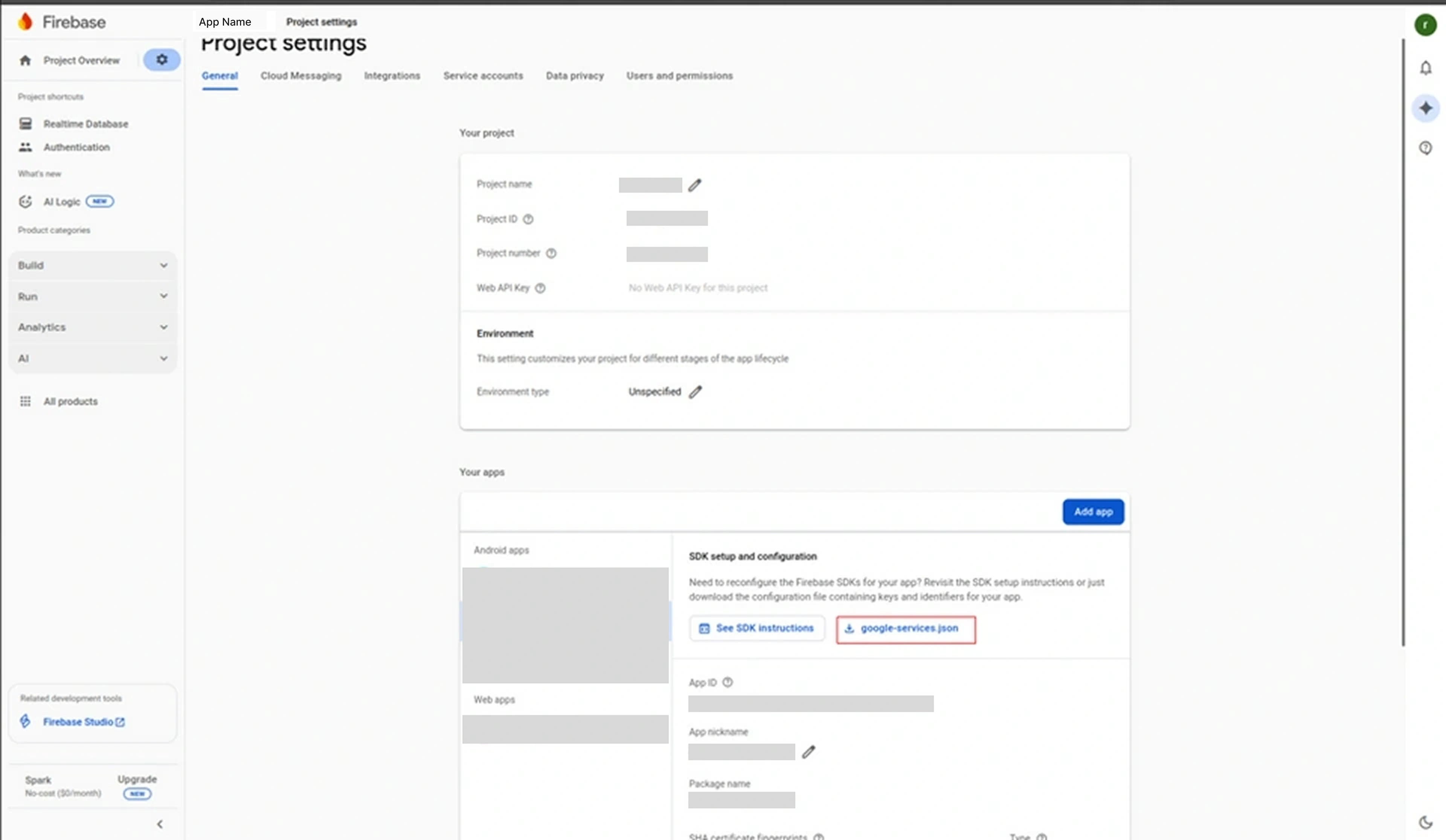Switch to the Integrations tab

(392, 76)
